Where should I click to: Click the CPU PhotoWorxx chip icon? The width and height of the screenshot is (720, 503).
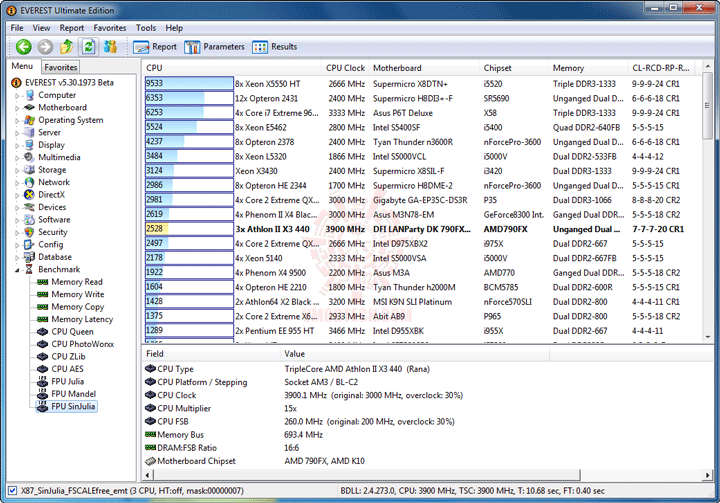43,344
